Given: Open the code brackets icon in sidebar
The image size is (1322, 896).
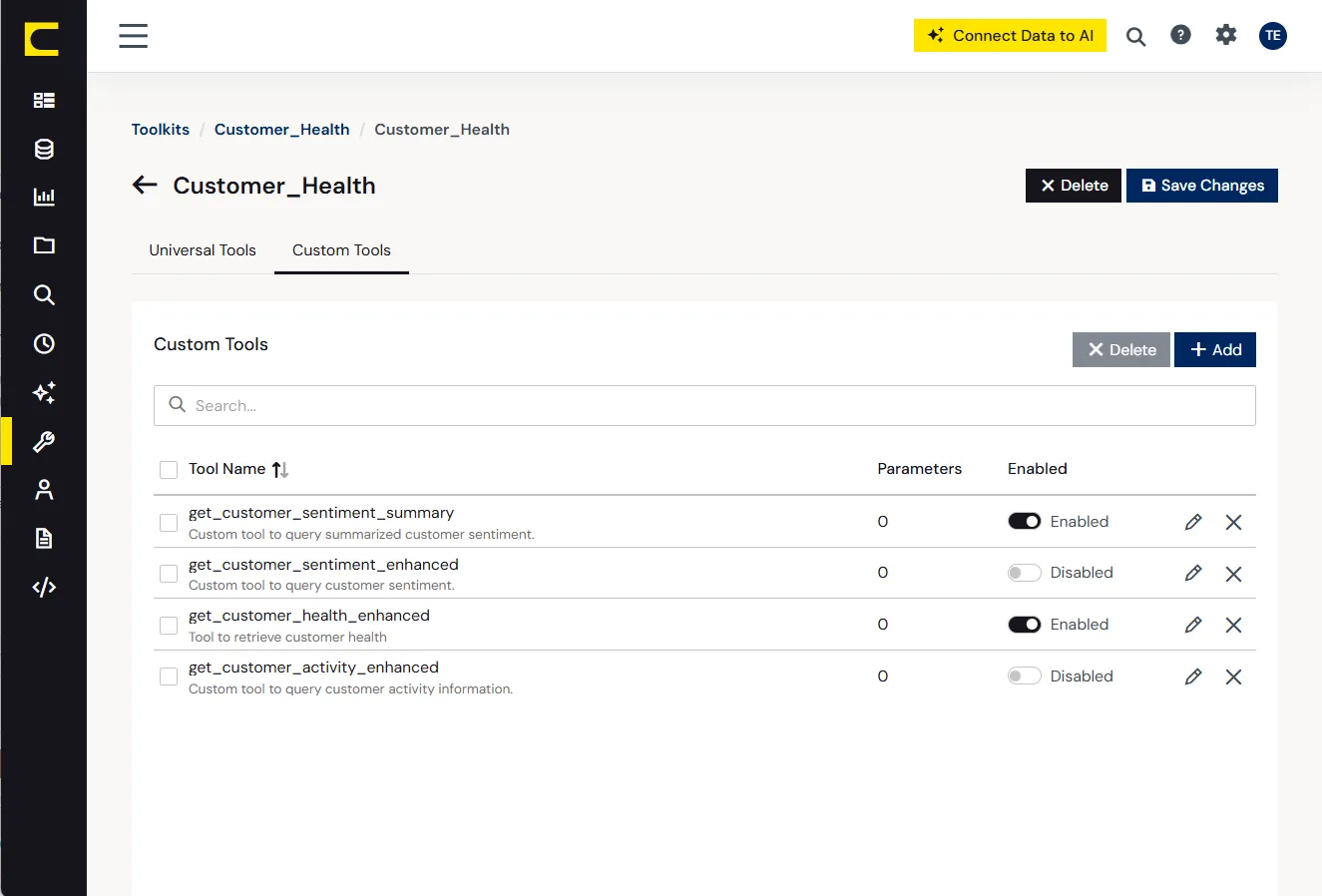Looking at the screenshot, I should pyautogui.click(x=44, y=587).
